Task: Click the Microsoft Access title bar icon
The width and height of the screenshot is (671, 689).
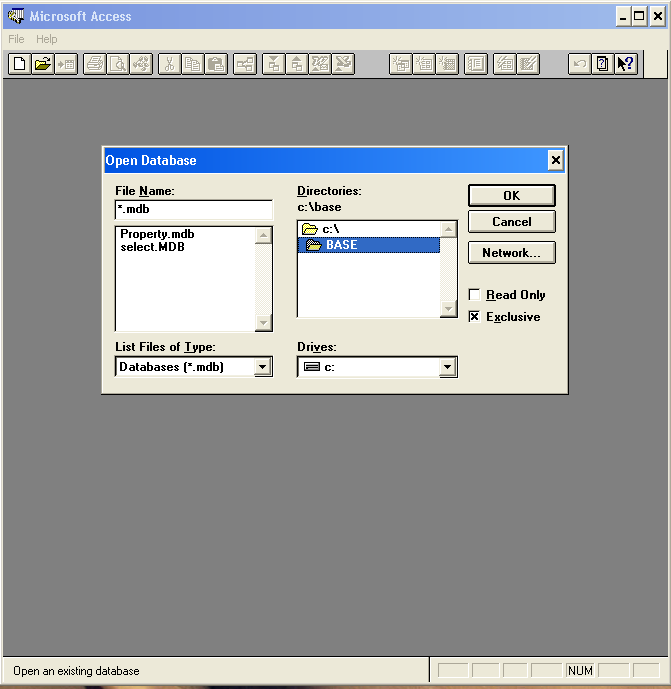Action: 16,16
